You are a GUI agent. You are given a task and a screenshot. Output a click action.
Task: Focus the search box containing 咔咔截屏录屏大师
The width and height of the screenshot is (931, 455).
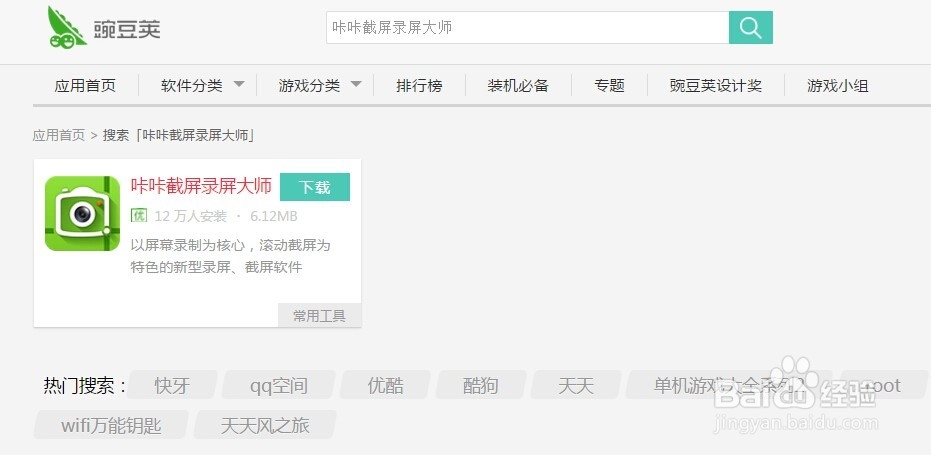[x=527, y=27]
